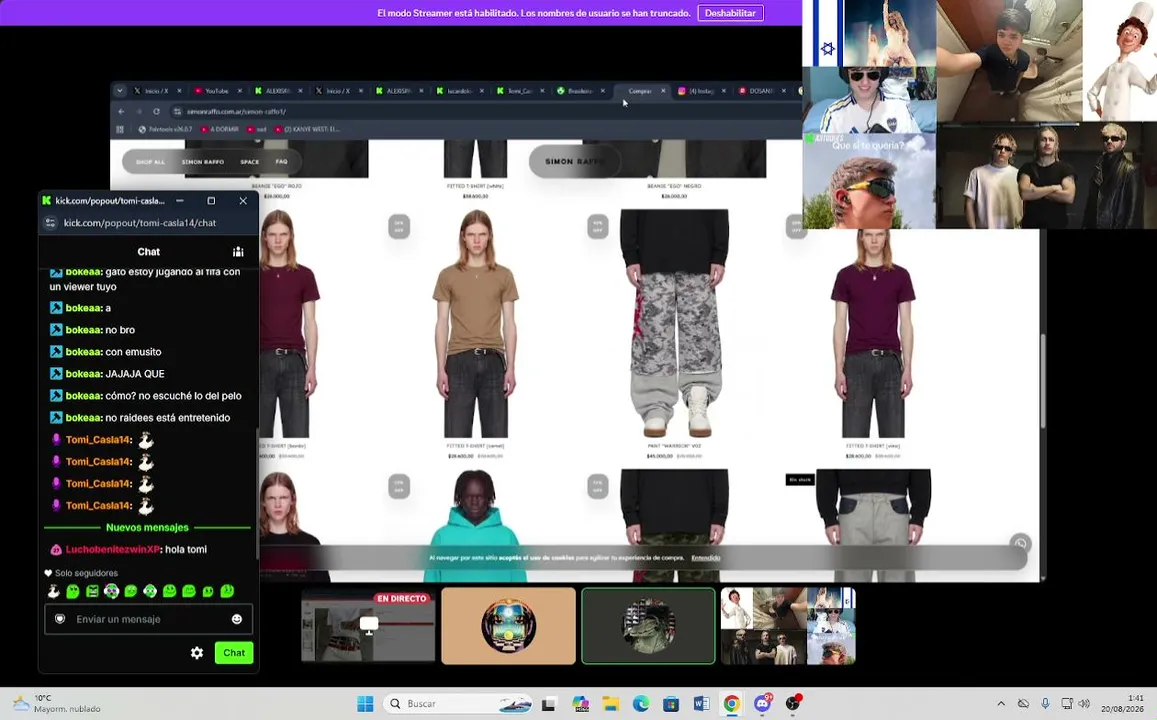Reload the page in browser toolbar

point(156,111)
